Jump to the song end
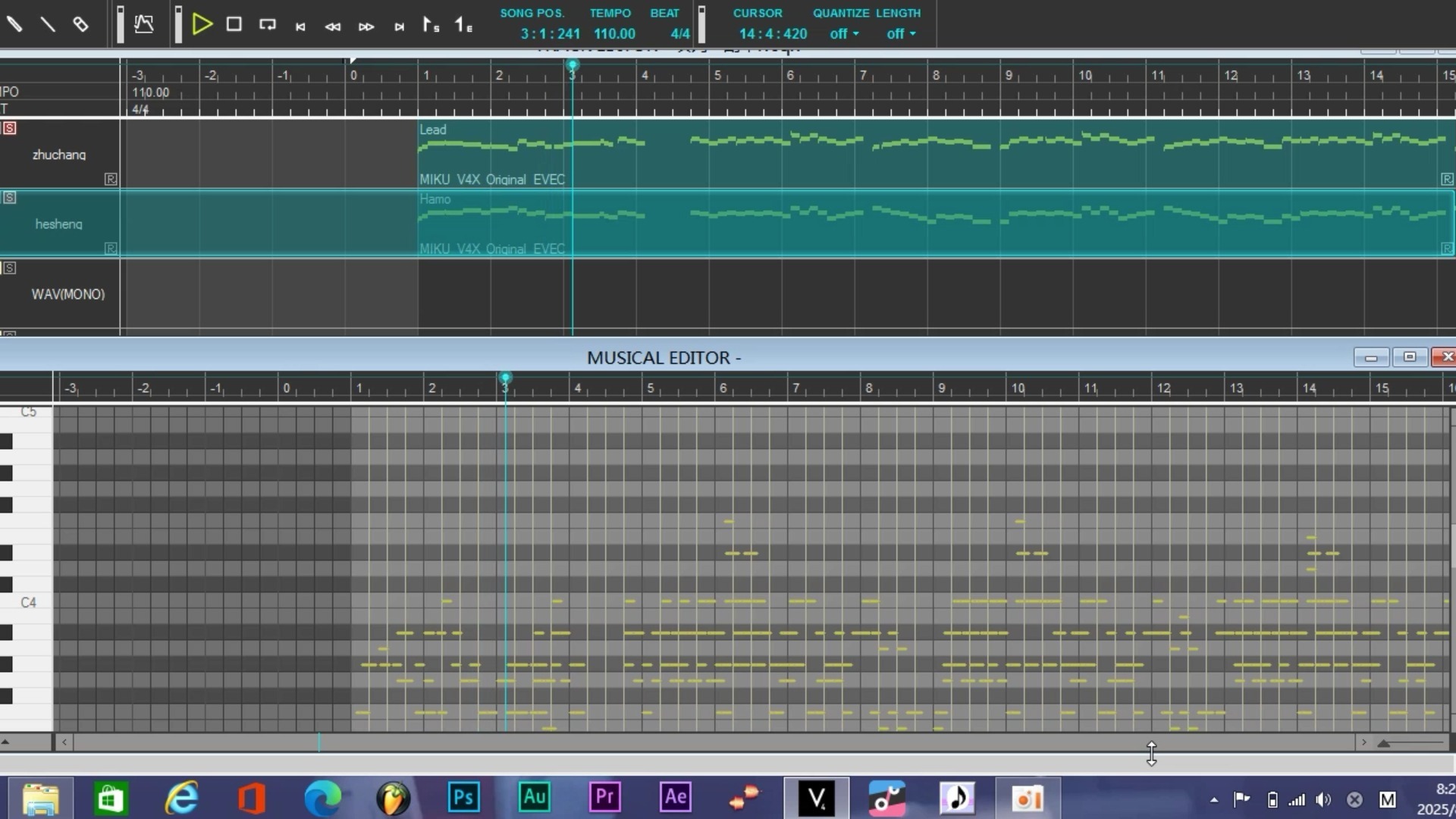Image resolution: width=1456 pixels, height=819 pixels. tap(399, 27)
